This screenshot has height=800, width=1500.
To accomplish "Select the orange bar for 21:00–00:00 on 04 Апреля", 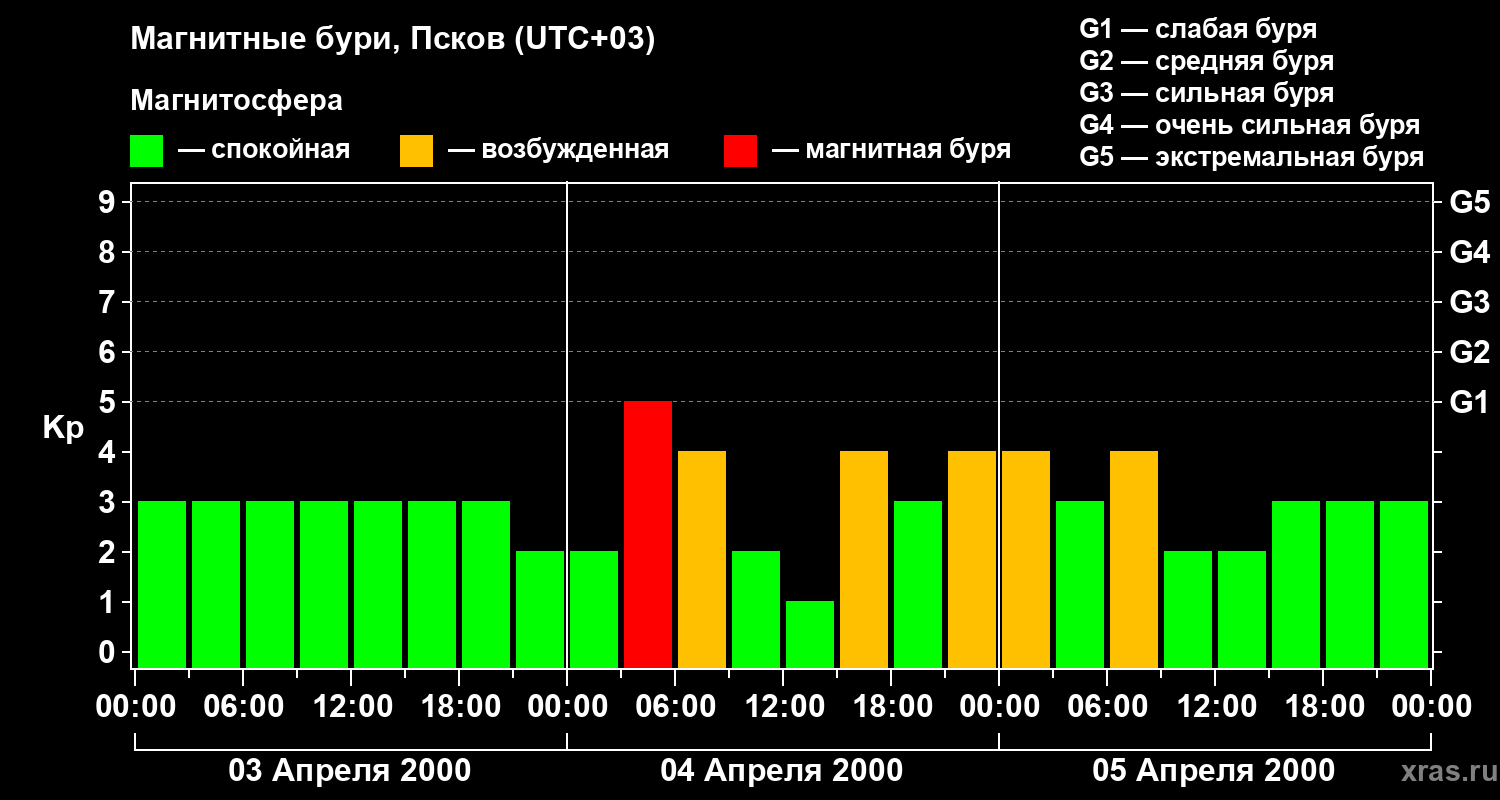I will [972, 559].
